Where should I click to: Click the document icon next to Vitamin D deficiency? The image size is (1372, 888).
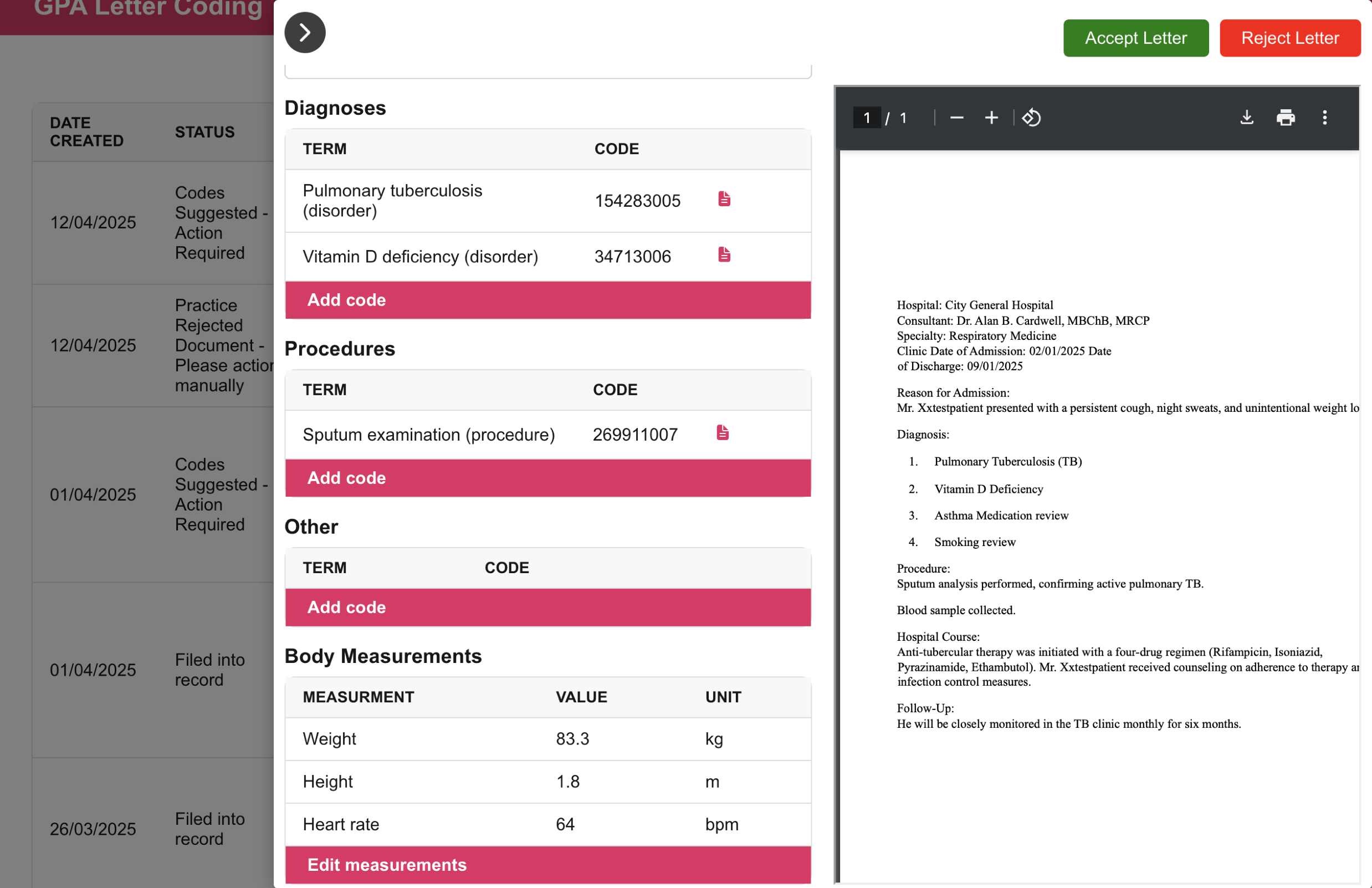click(724, 255)
